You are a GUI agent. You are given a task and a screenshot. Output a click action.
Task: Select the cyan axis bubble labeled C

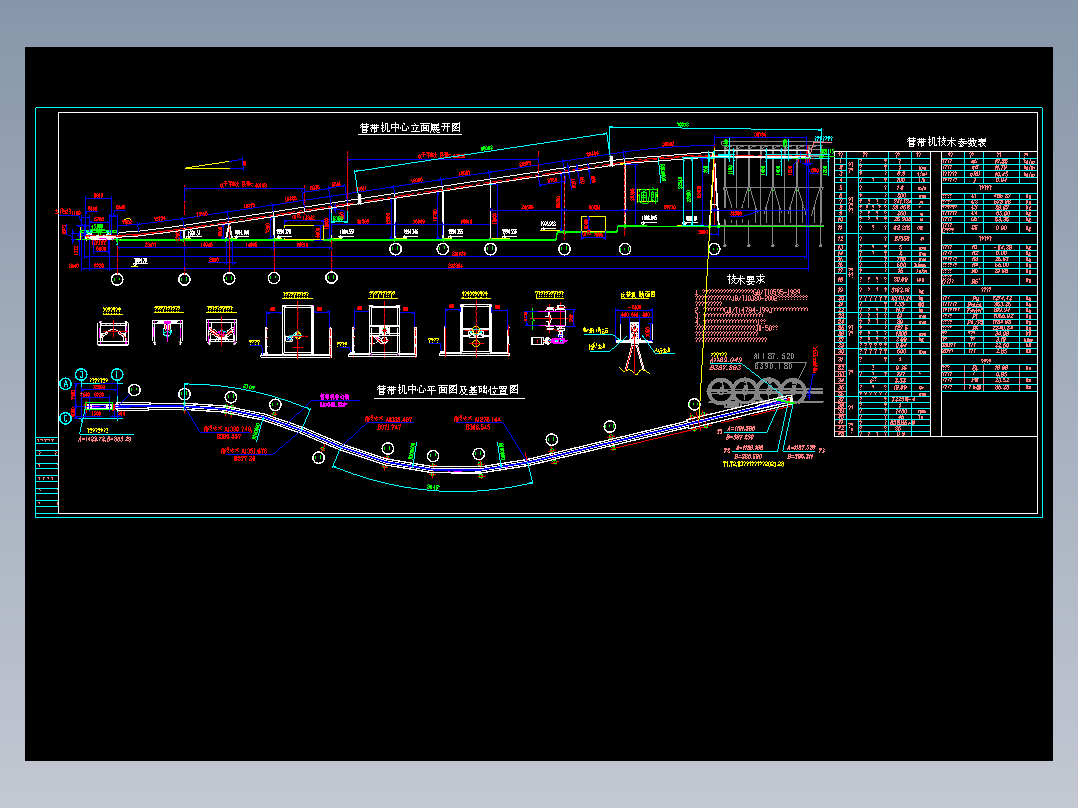pyautogui.click(x=66, y=417)
